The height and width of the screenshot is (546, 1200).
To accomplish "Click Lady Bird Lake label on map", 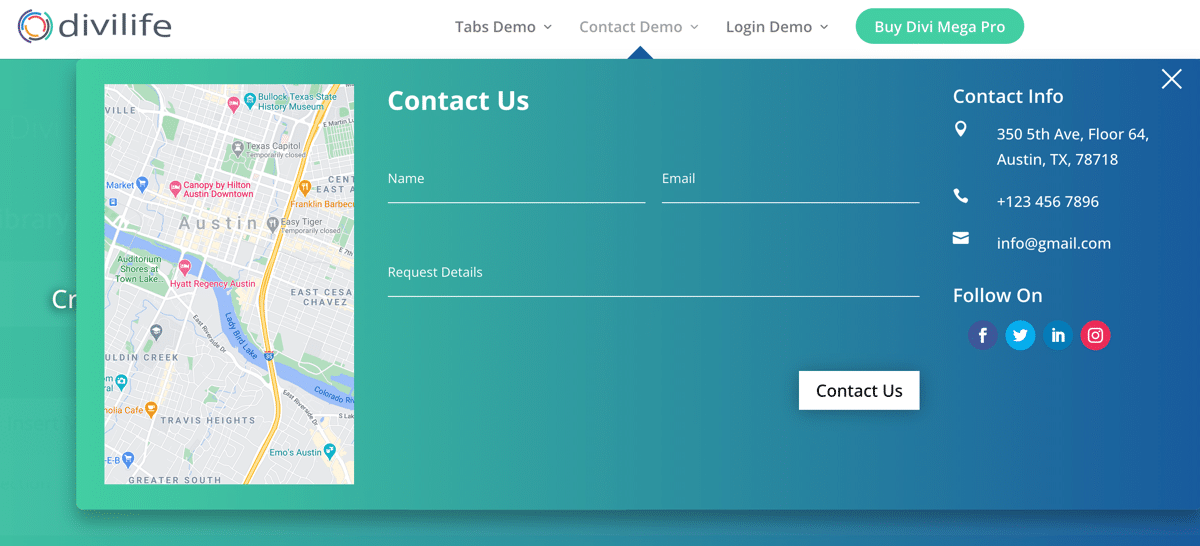I will pyautogui.click(x=240, y=338).
